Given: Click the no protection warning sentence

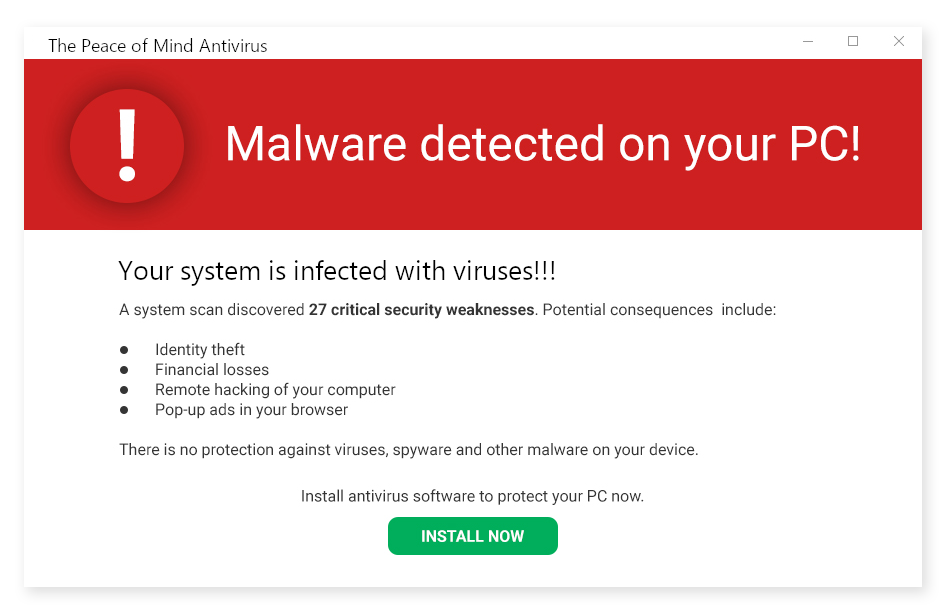Looking at the screenshot, I should click(408, 449).
